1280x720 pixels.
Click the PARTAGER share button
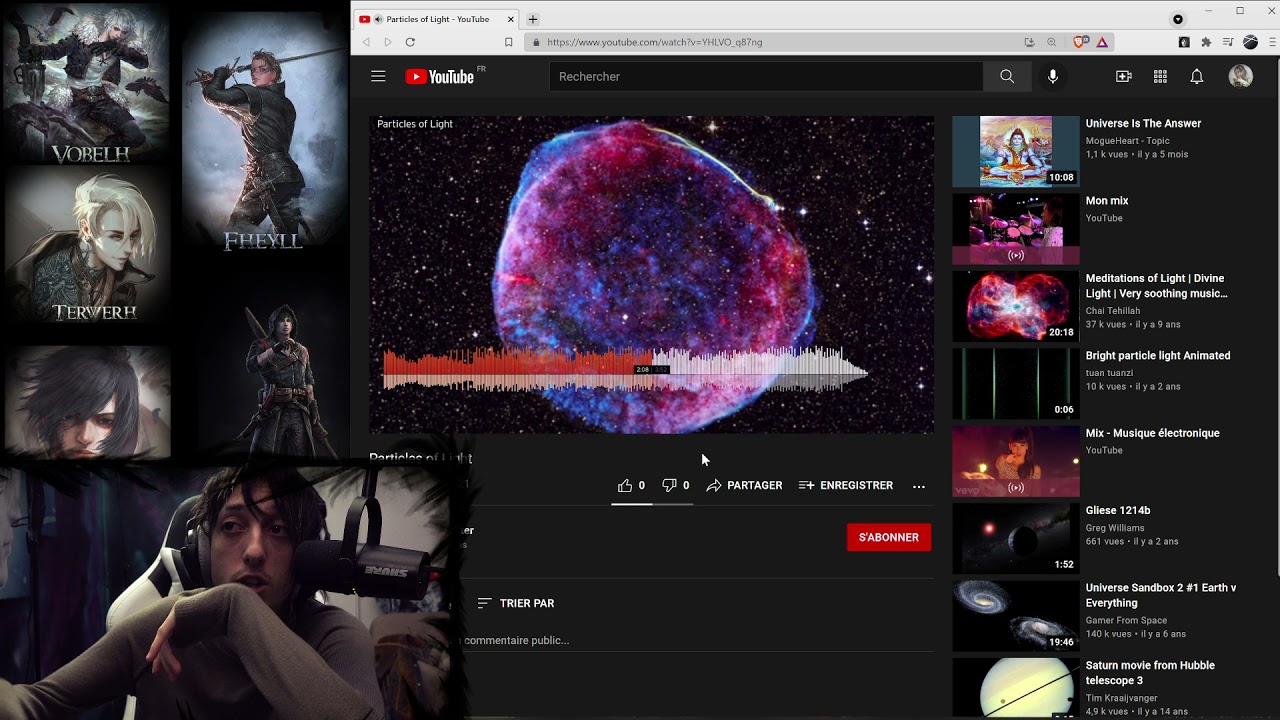pyautogui.click(x=744, y=485)
